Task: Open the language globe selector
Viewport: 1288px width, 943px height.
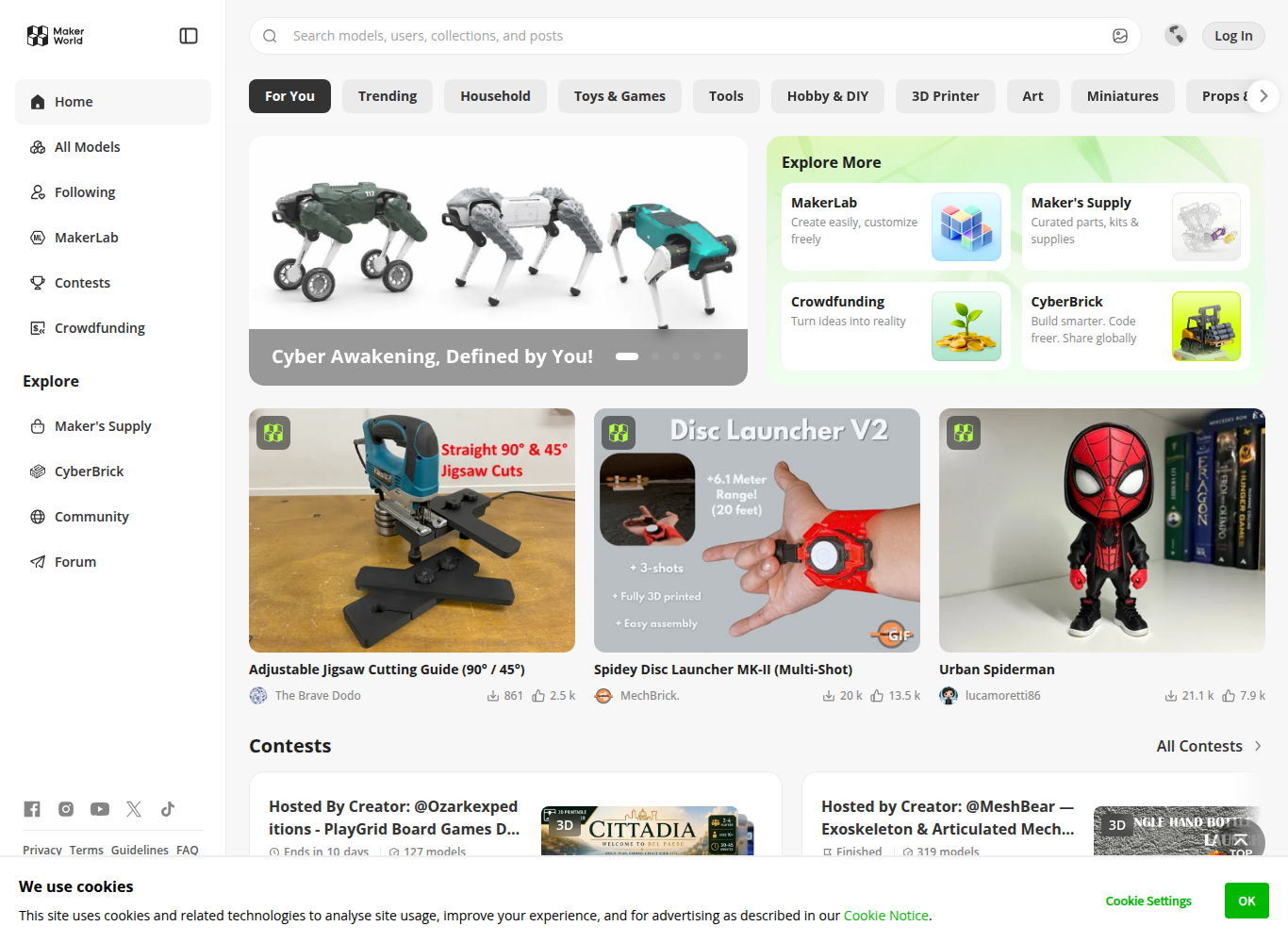Action: pos(1176,36)
